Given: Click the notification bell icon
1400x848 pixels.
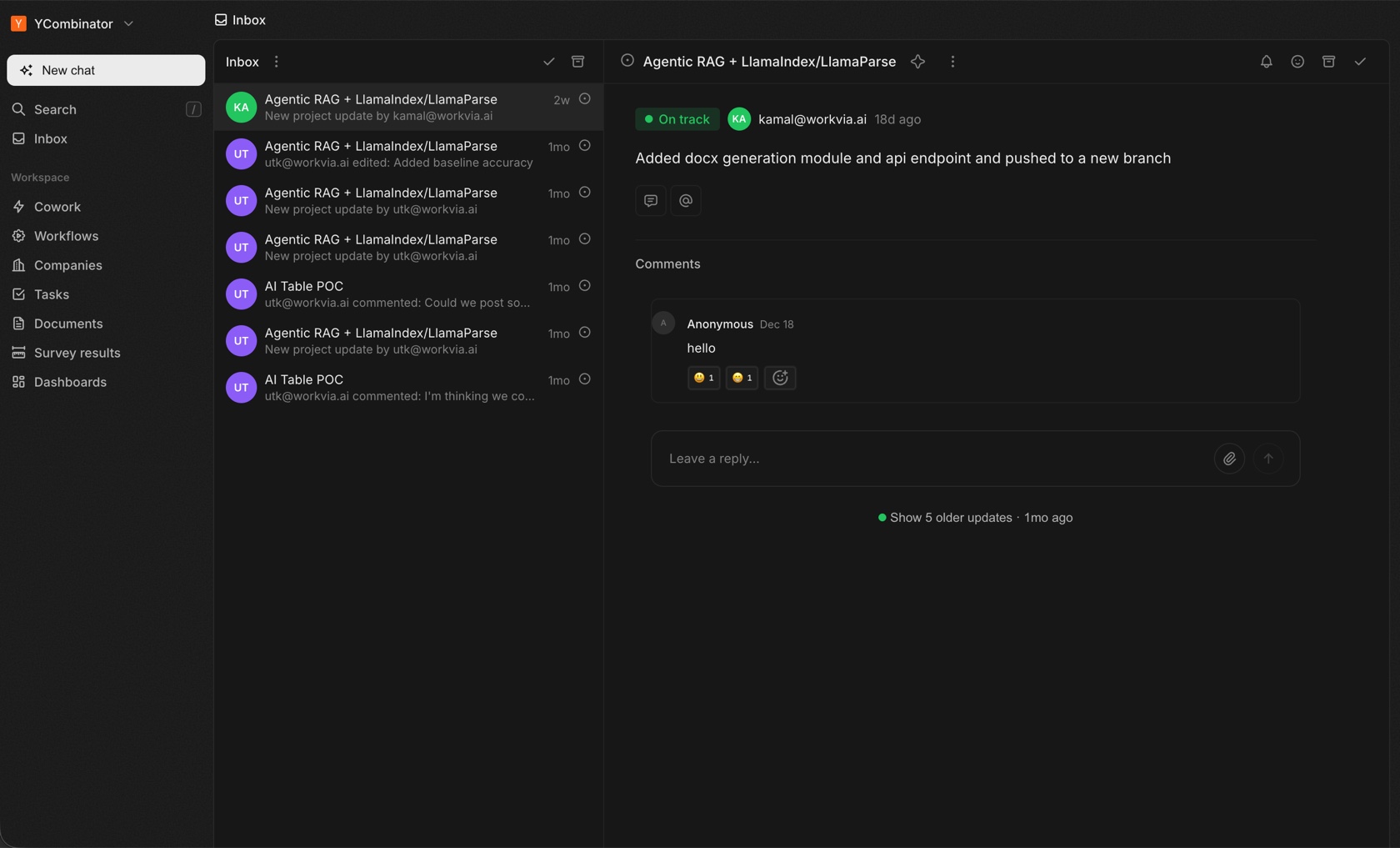Looking at the screenshot, I should [1266, 62].
